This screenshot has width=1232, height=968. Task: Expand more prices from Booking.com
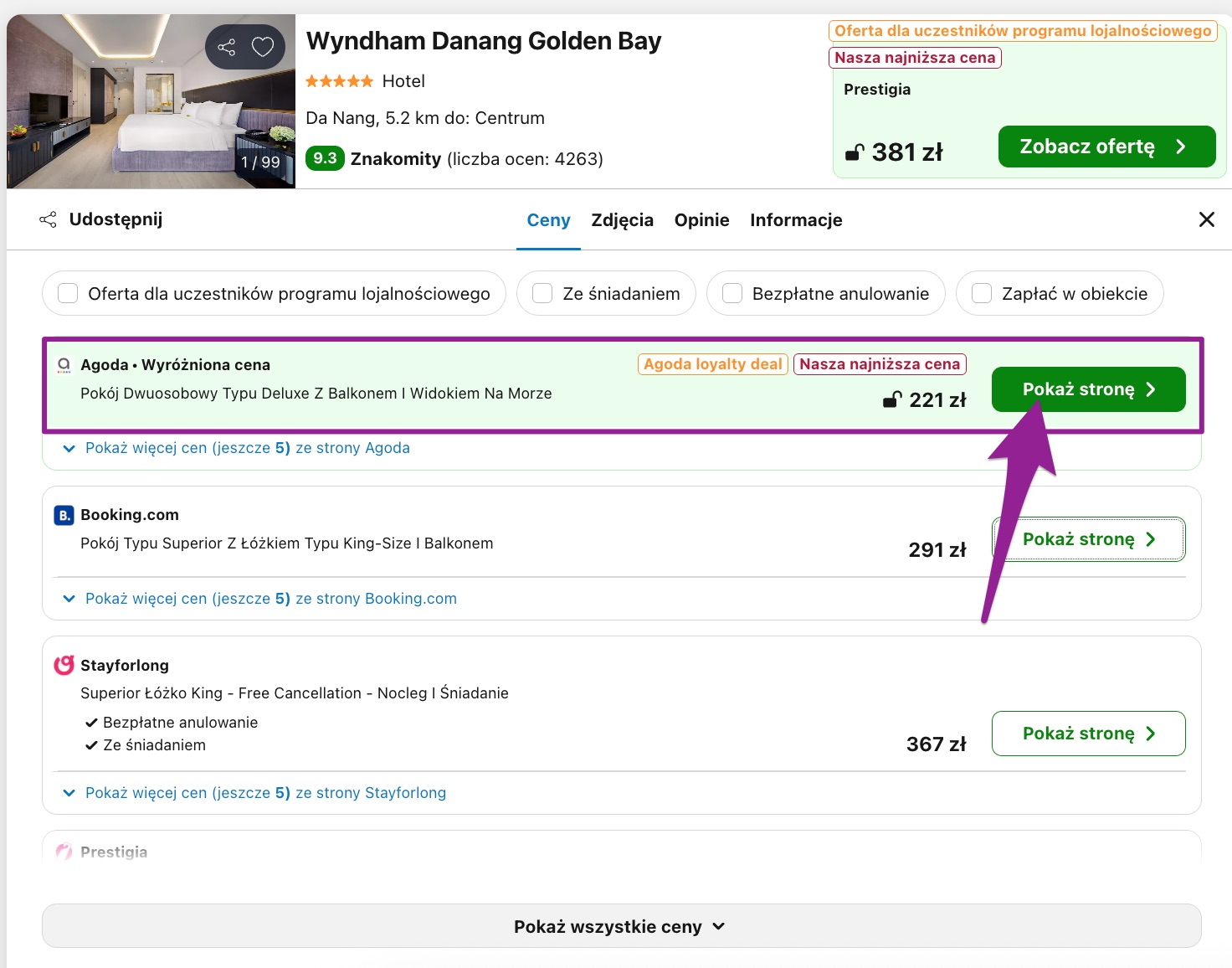(260, 599)
